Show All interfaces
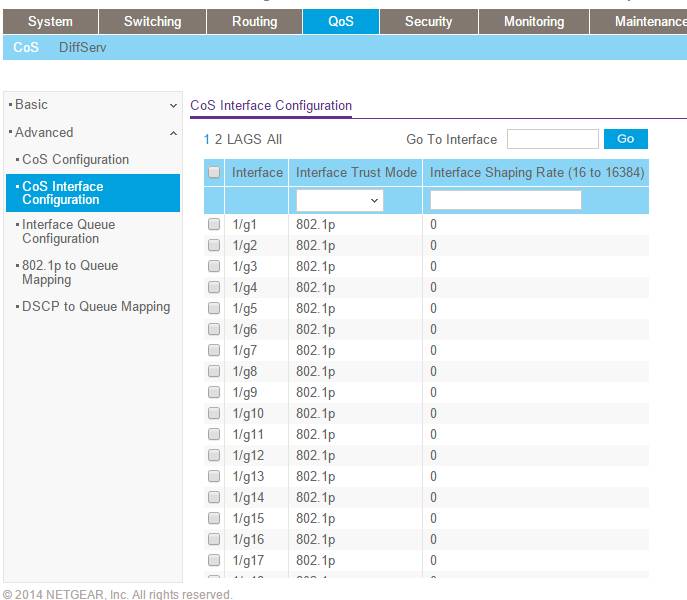This screenshot has width=687, height=600. click(274, 139)
